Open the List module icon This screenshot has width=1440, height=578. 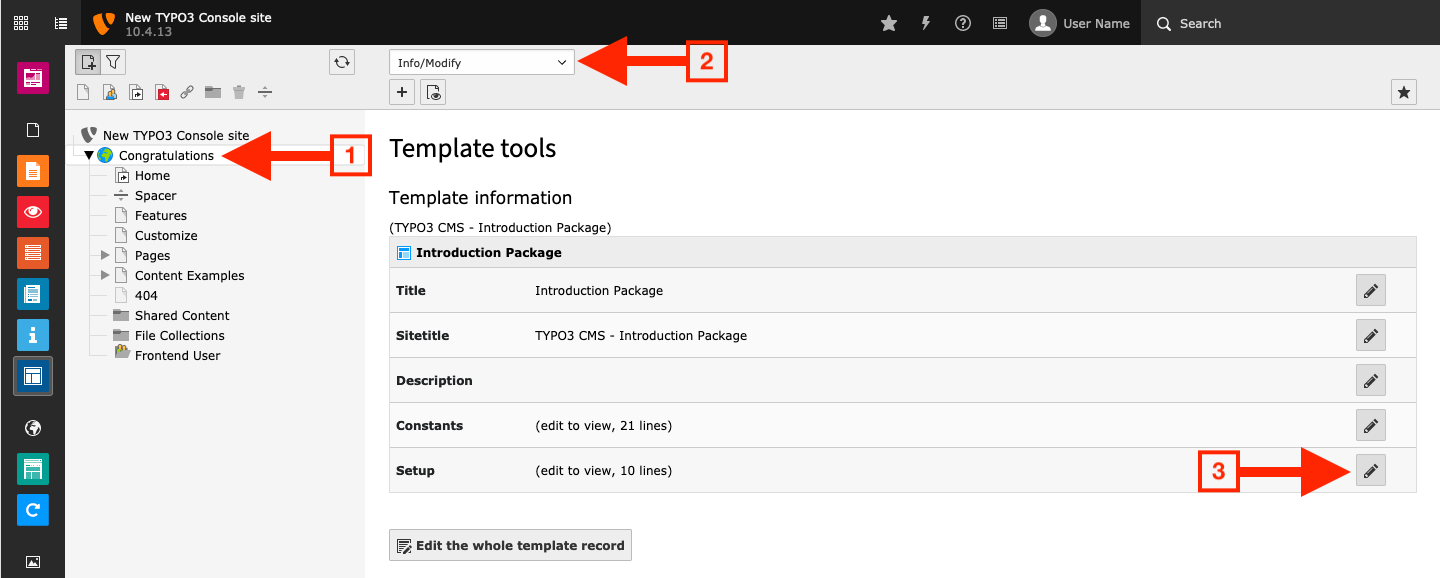click(x=33, y=253)
